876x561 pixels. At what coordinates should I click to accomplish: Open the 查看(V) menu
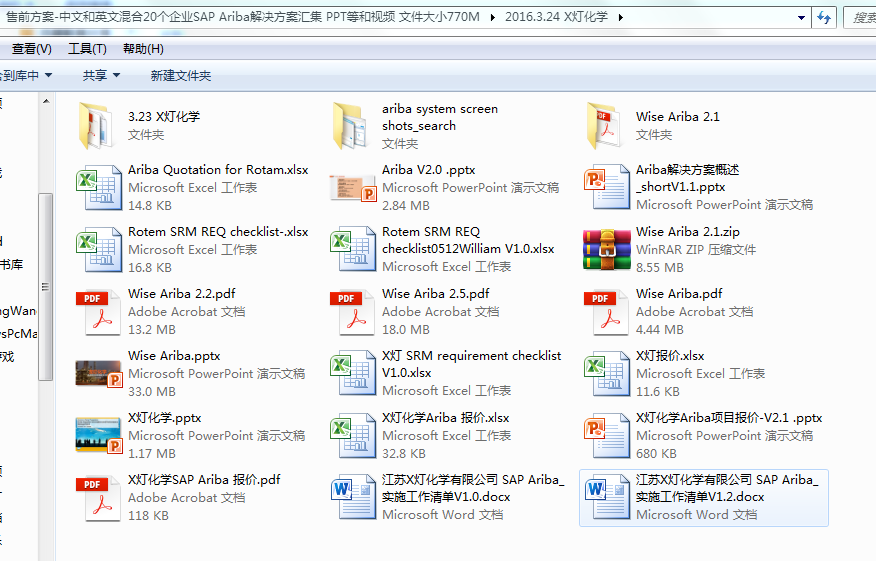point(32,49)
